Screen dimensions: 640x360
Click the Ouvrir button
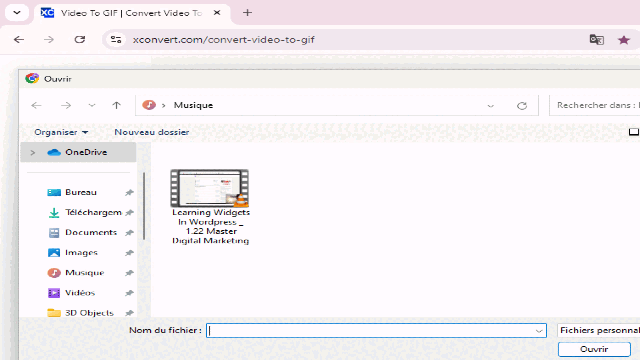pyautogui.click(x=594, y=349)
